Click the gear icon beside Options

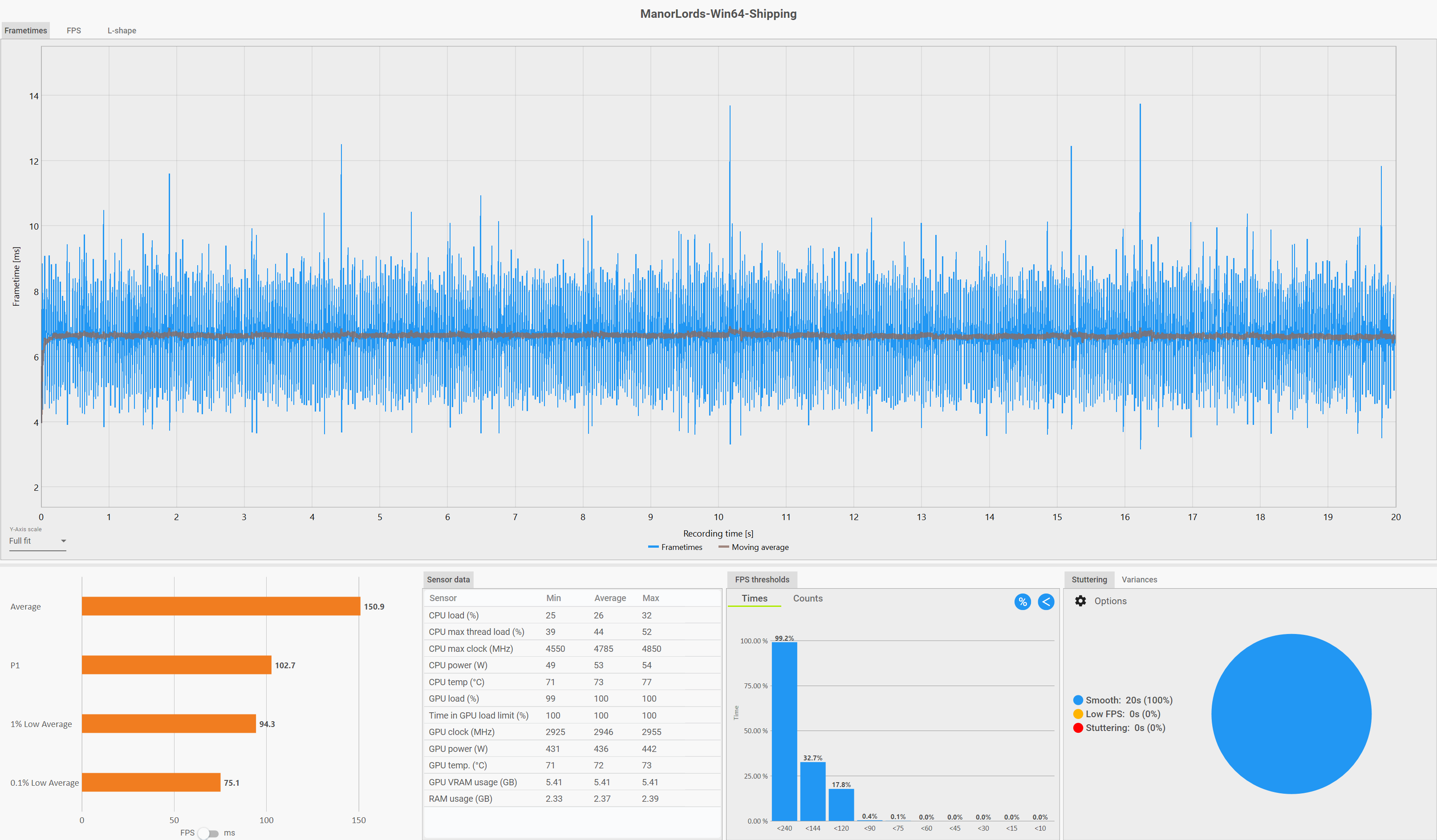1080,601
